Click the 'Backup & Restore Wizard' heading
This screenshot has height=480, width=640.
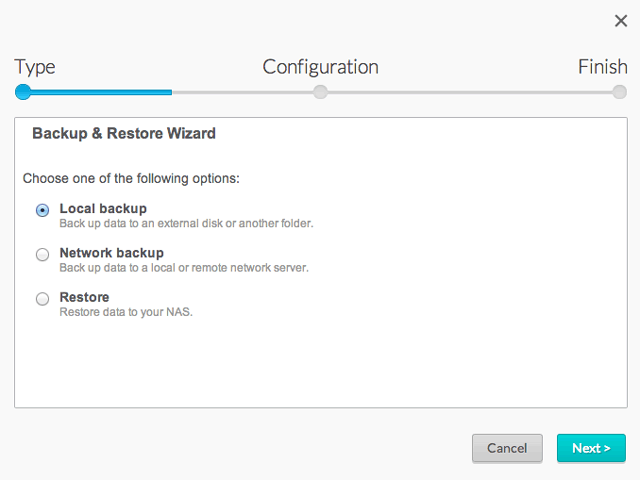[x=124, y=133]
